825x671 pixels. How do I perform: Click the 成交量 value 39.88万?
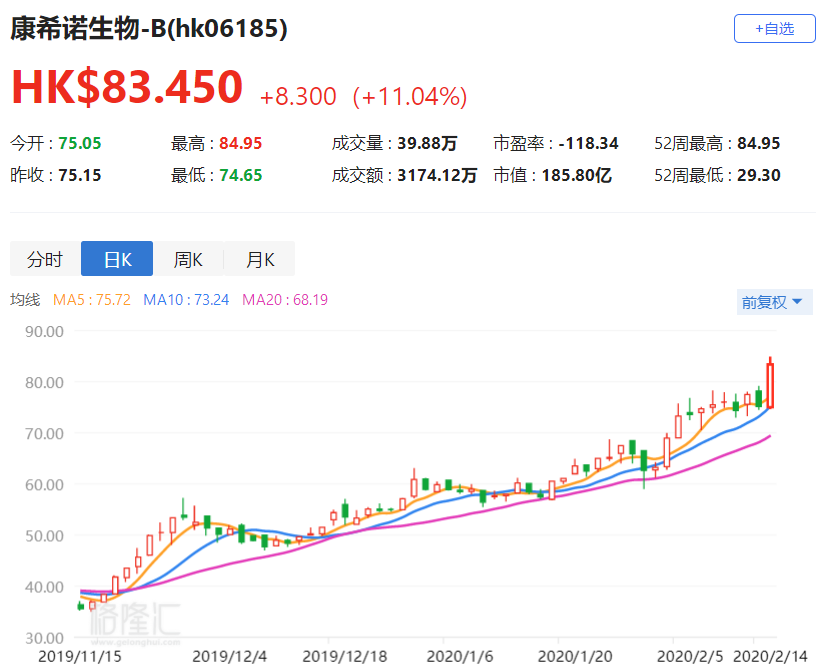pos(427,143)
